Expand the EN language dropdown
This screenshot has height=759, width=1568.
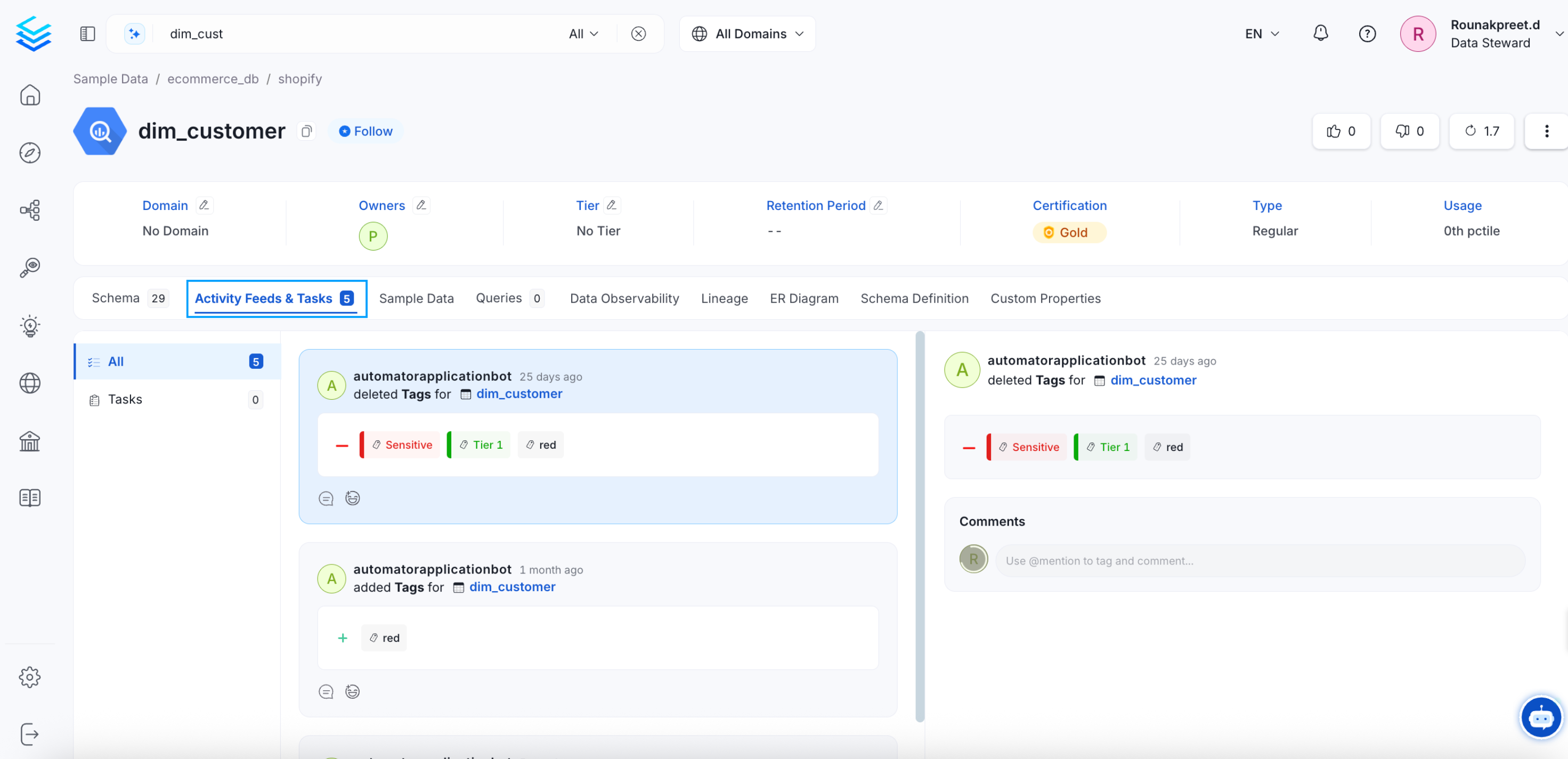click(x=1261, y=34)
